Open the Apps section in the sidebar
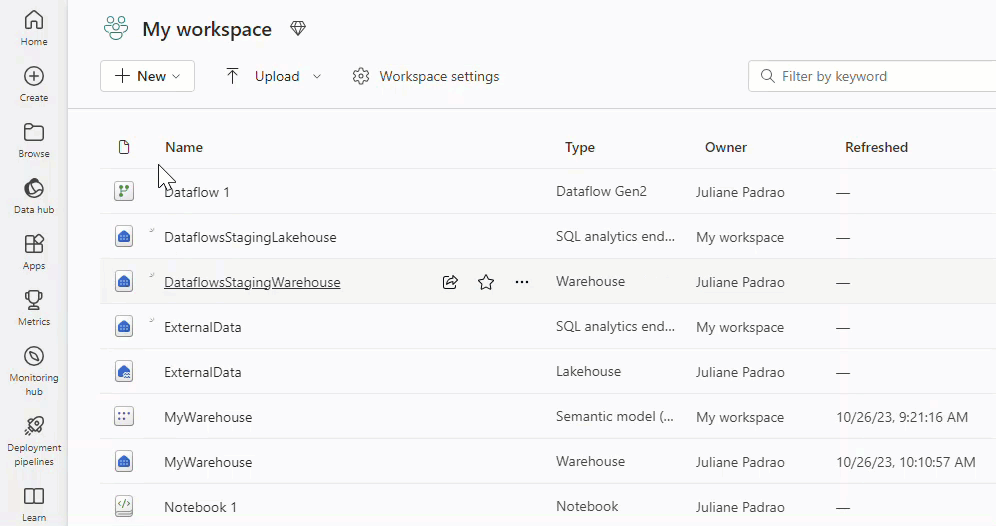996x526 pixels. click(x=33, y=251)
